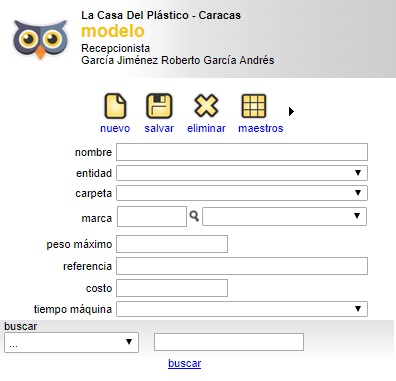Image resolution: width=396 pixels, height=381 pixels.
Task: Click the referencia text field
Action: 242,266
